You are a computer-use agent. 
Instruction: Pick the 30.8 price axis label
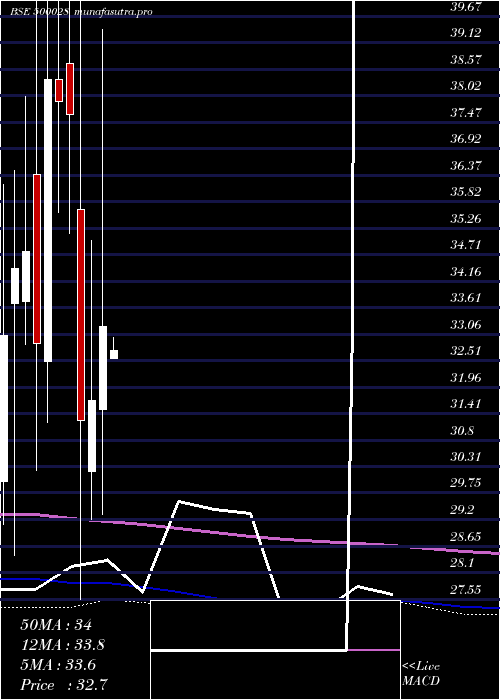pyautogui.click(x=462, y=431)
